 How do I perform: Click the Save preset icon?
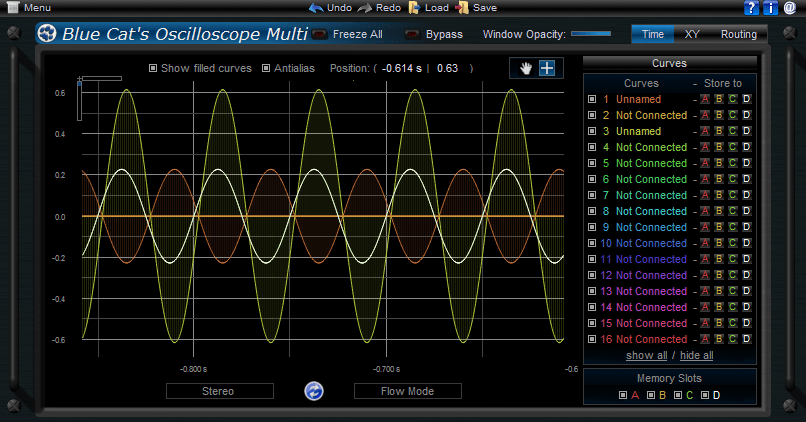point(461,8)
